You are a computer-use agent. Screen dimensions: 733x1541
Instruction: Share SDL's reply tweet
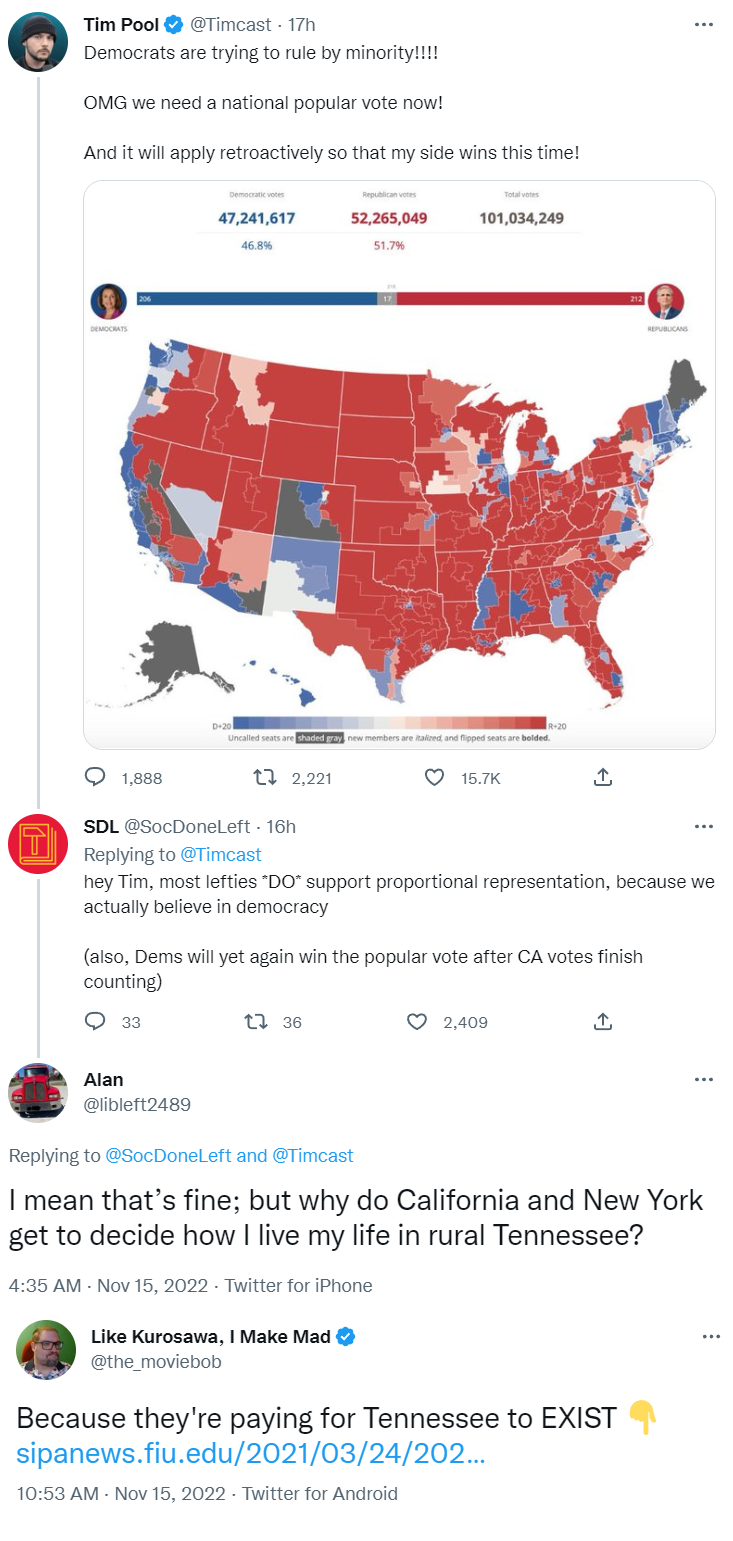pyautogui.click(x=602, y=1021)
